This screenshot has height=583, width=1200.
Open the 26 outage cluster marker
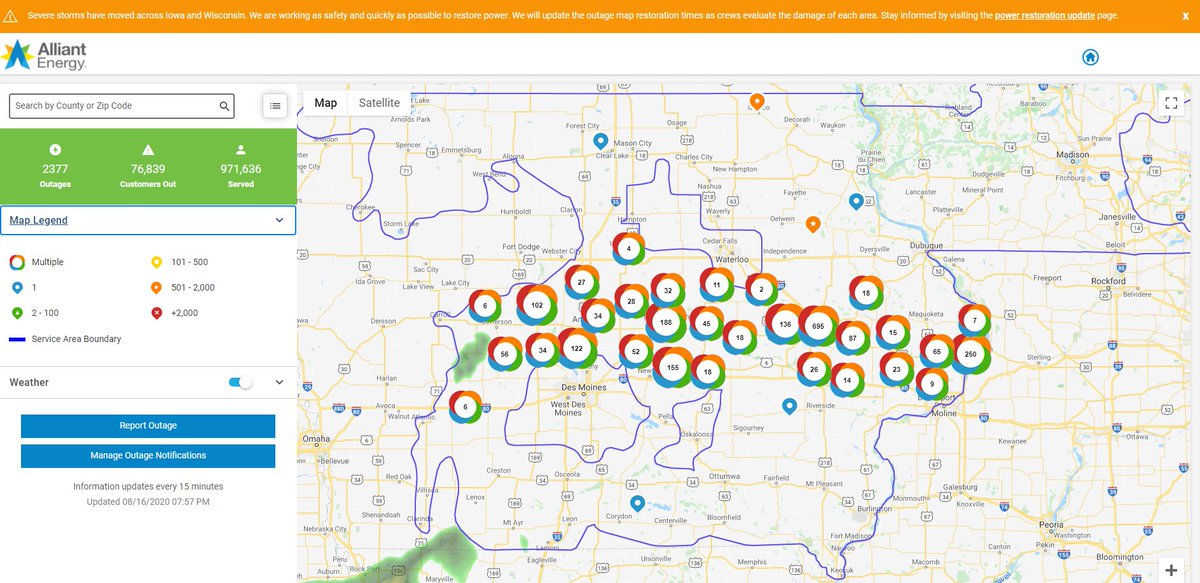(x=814, y=369)
